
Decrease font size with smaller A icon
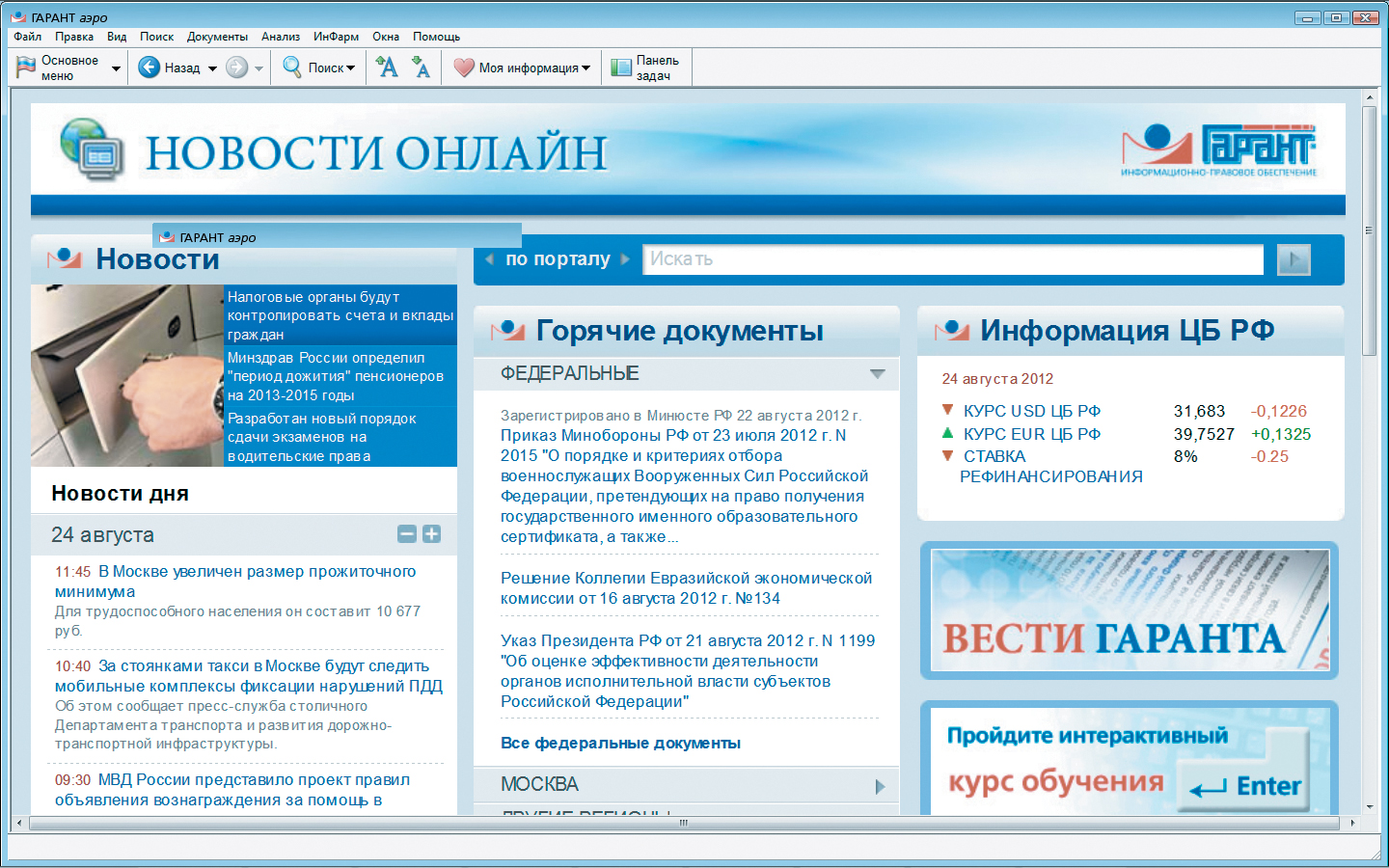pyautogui.click(x=421, y=67)
